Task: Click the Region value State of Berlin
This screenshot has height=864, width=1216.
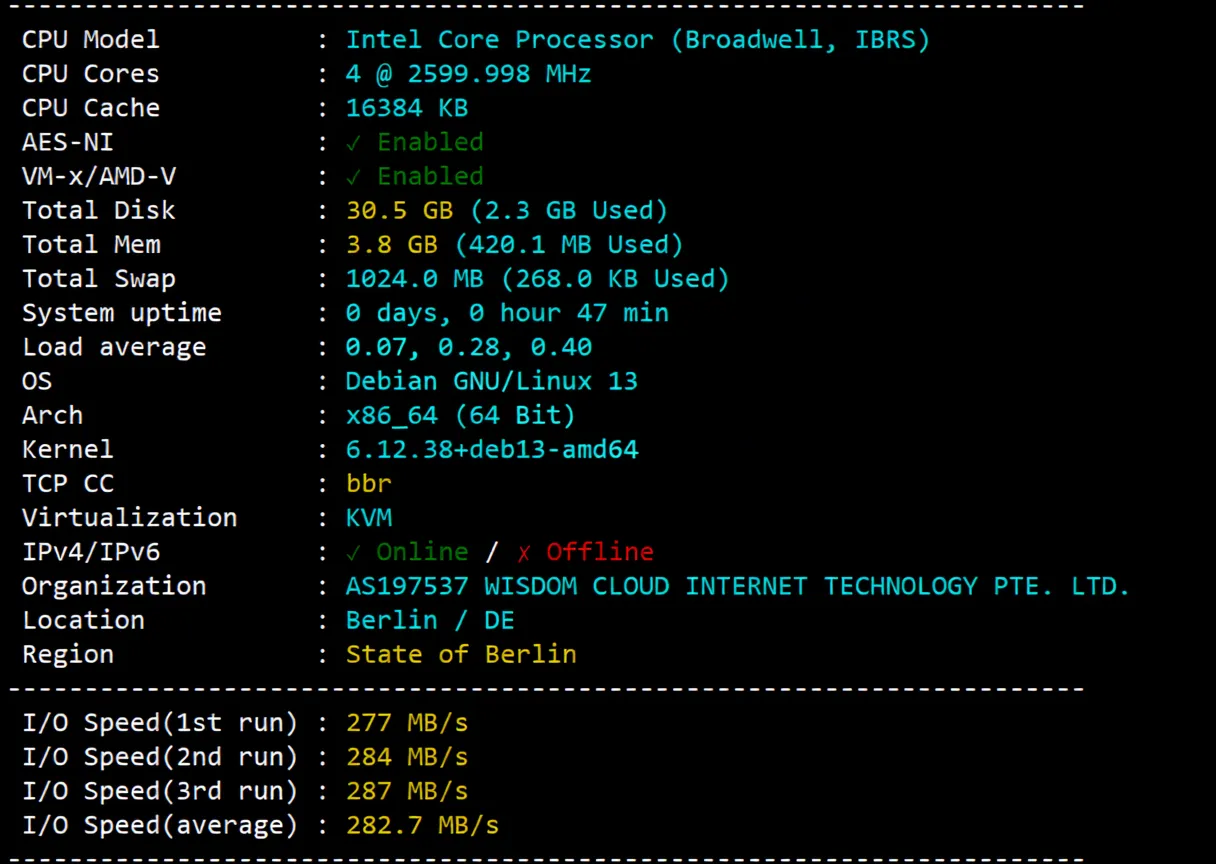Action: point(460,655)
